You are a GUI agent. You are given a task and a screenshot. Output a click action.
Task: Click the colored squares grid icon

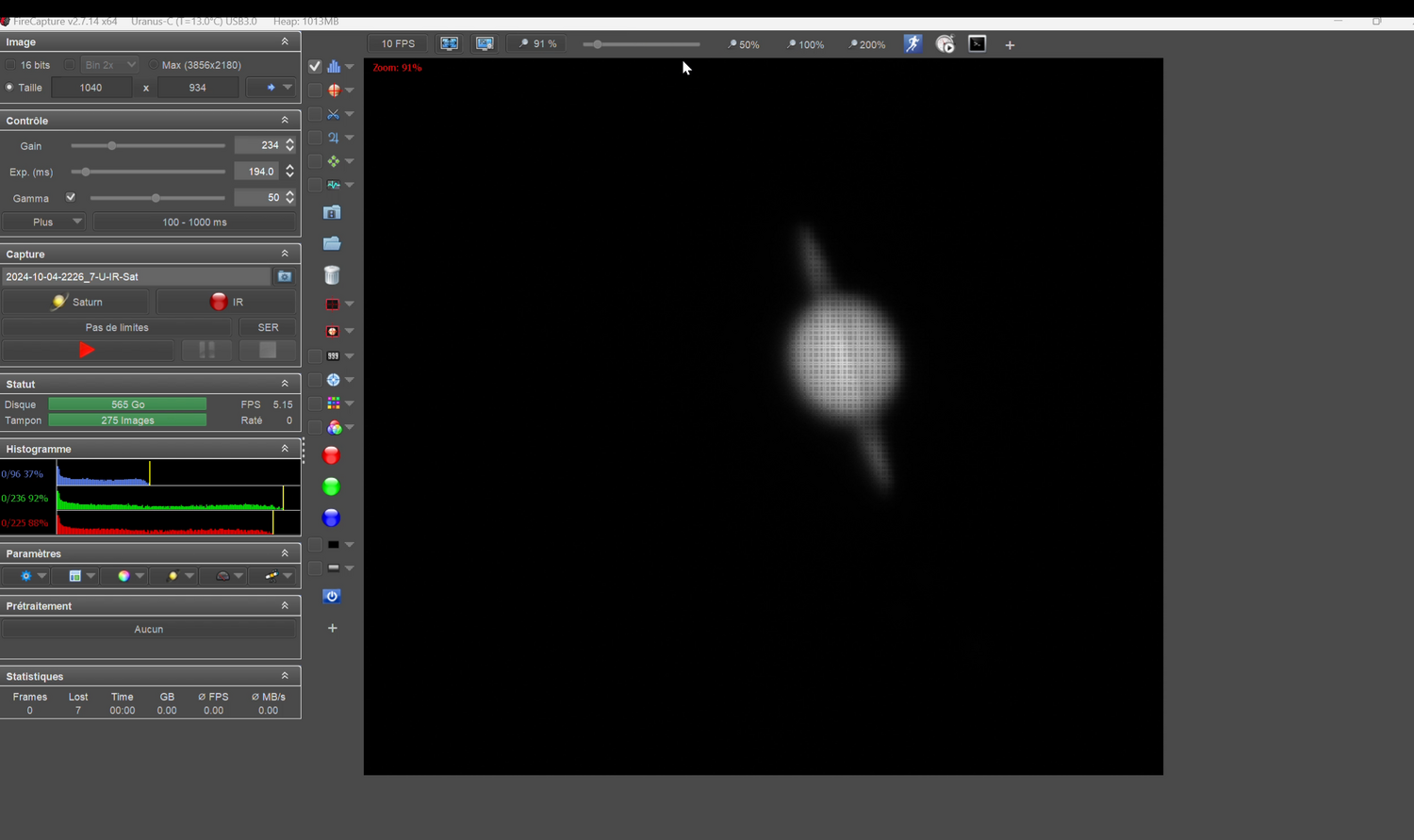point(334,404)
